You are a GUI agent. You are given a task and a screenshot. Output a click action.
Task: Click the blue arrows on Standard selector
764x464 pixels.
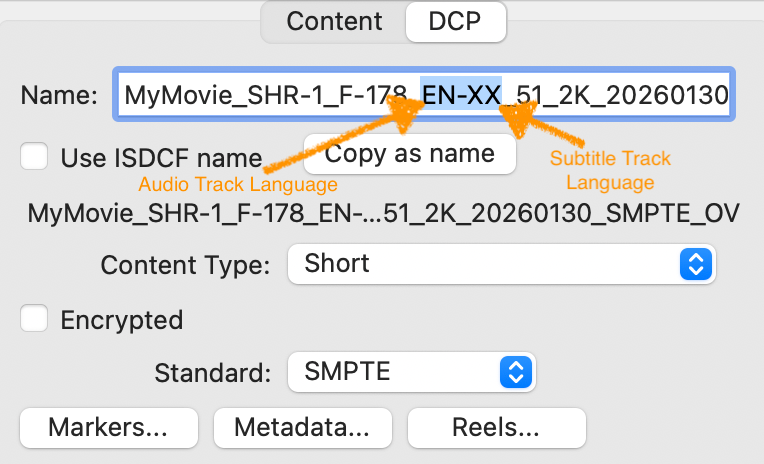tap(515, 373)
